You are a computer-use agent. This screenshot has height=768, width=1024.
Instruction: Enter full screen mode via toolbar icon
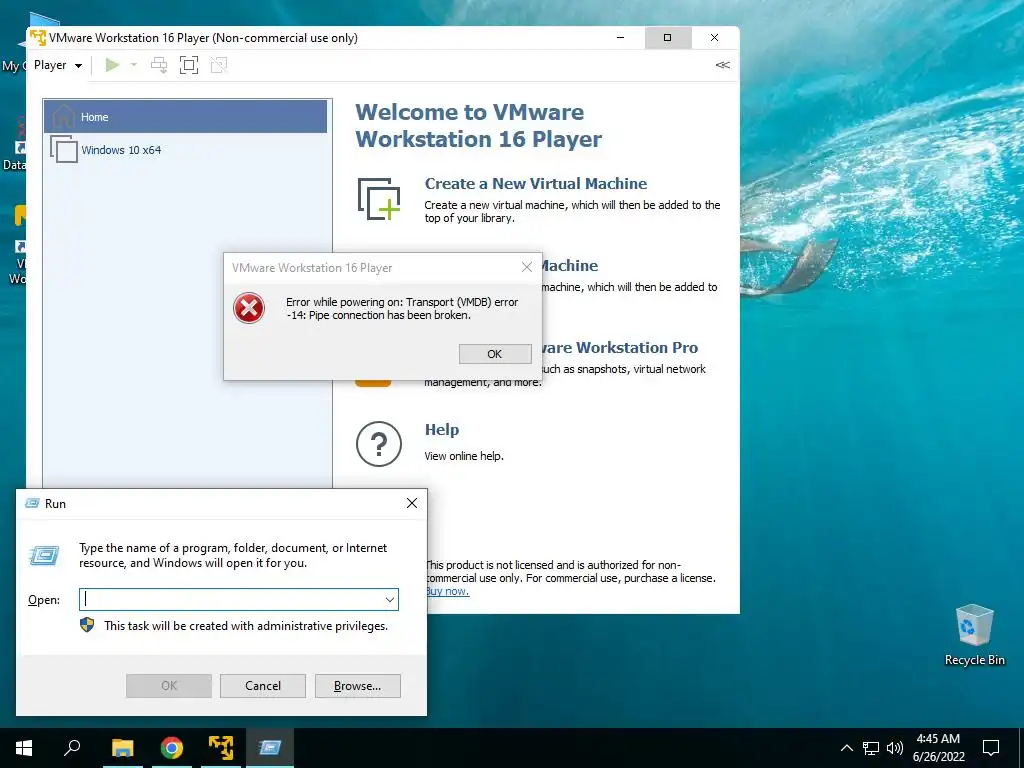click(x=189, y=65)
